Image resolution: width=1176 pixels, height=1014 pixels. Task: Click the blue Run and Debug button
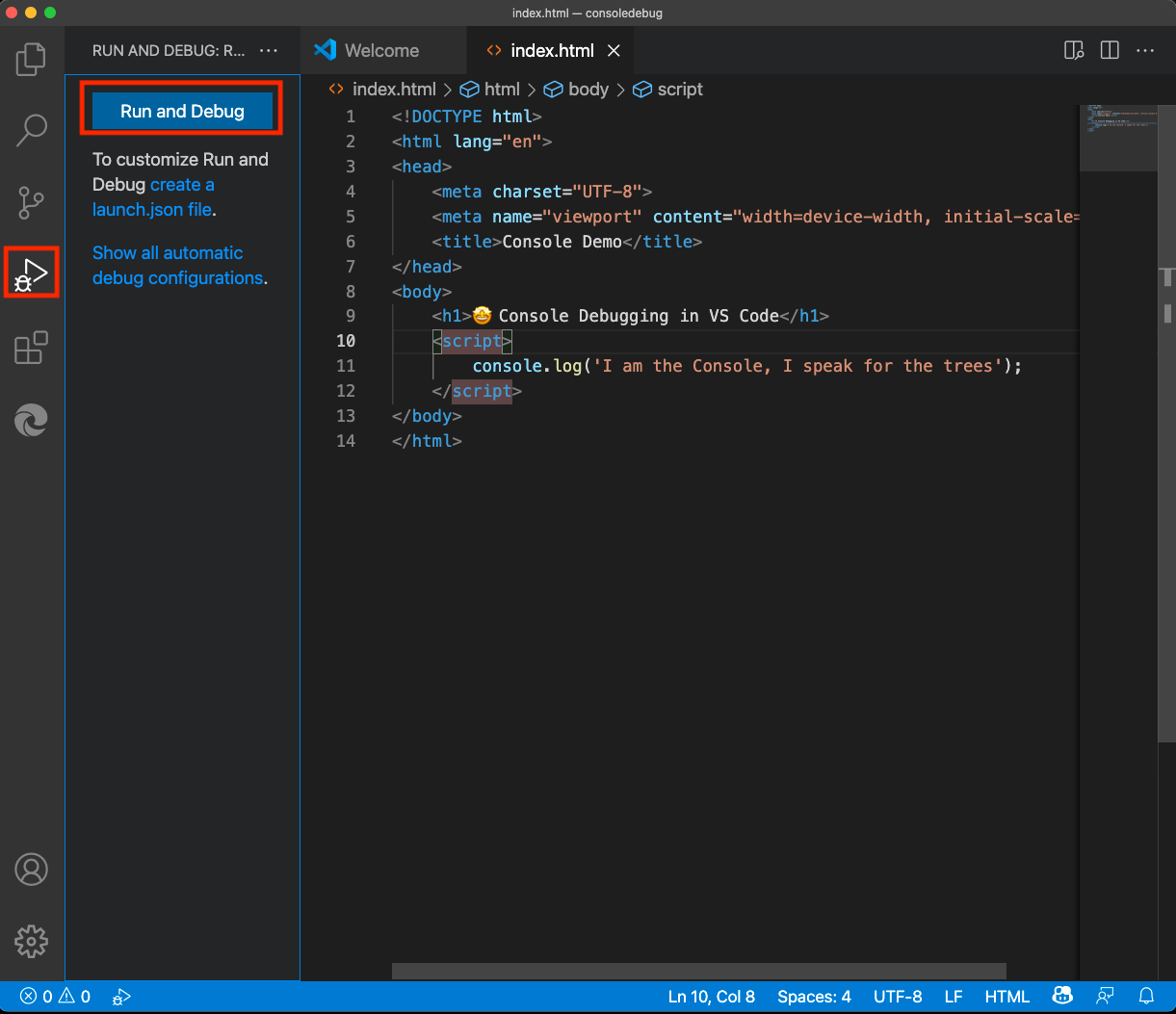182,111
